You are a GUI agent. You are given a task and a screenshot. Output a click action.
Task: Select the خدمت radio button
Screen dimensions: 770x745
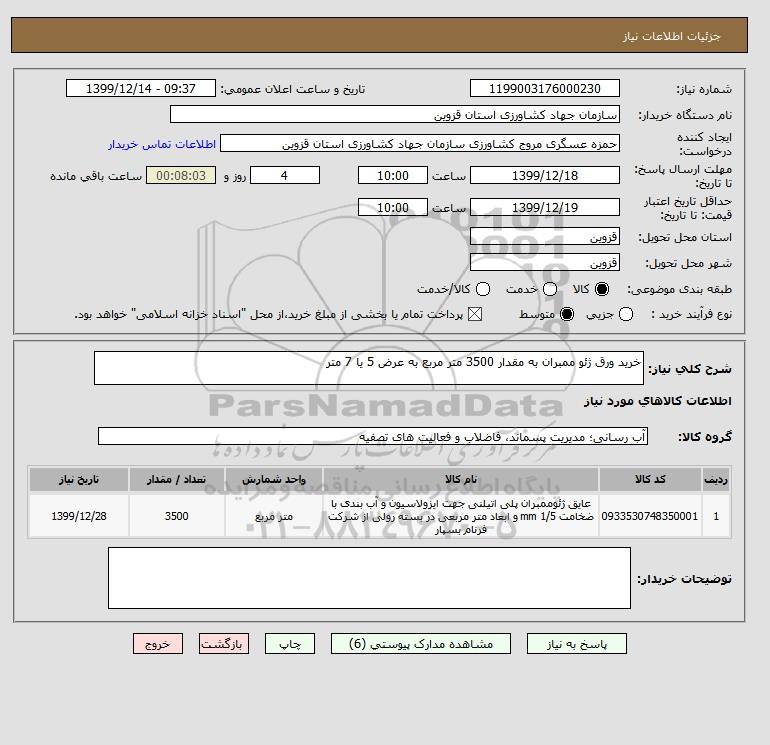click(x=550, y=289)
